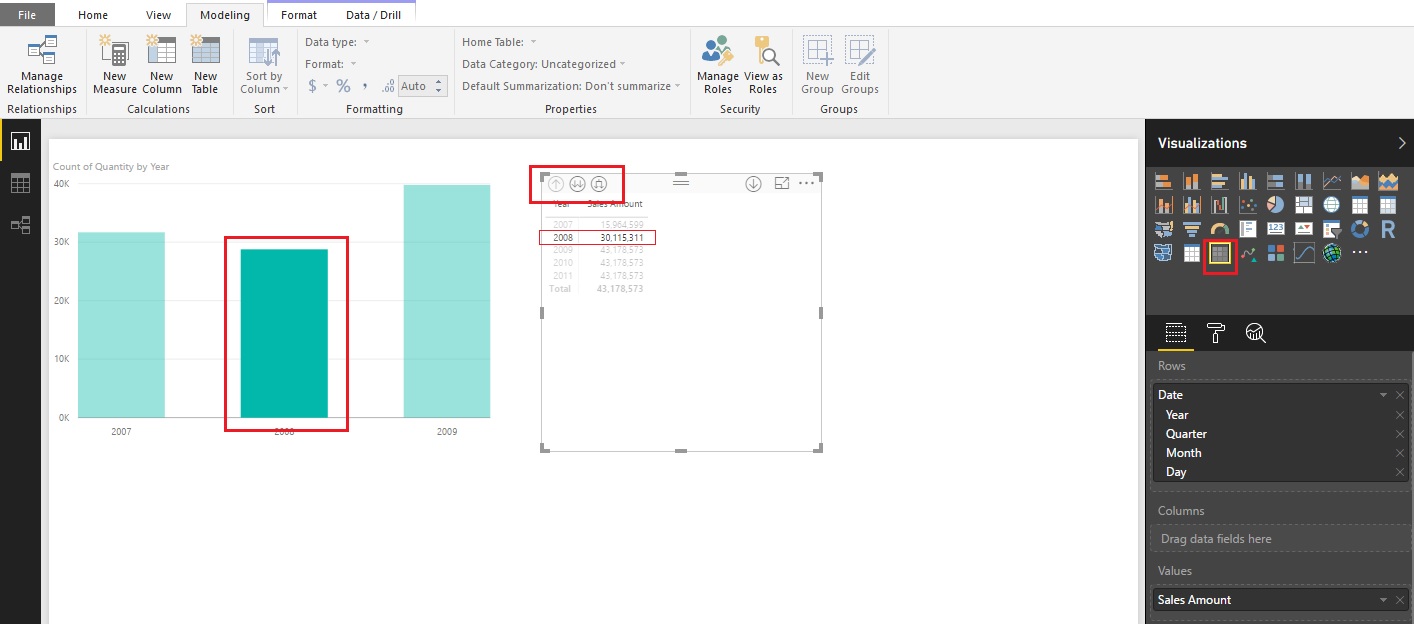Open the Data / Drill ribbon tab

(x=374, y=15)
